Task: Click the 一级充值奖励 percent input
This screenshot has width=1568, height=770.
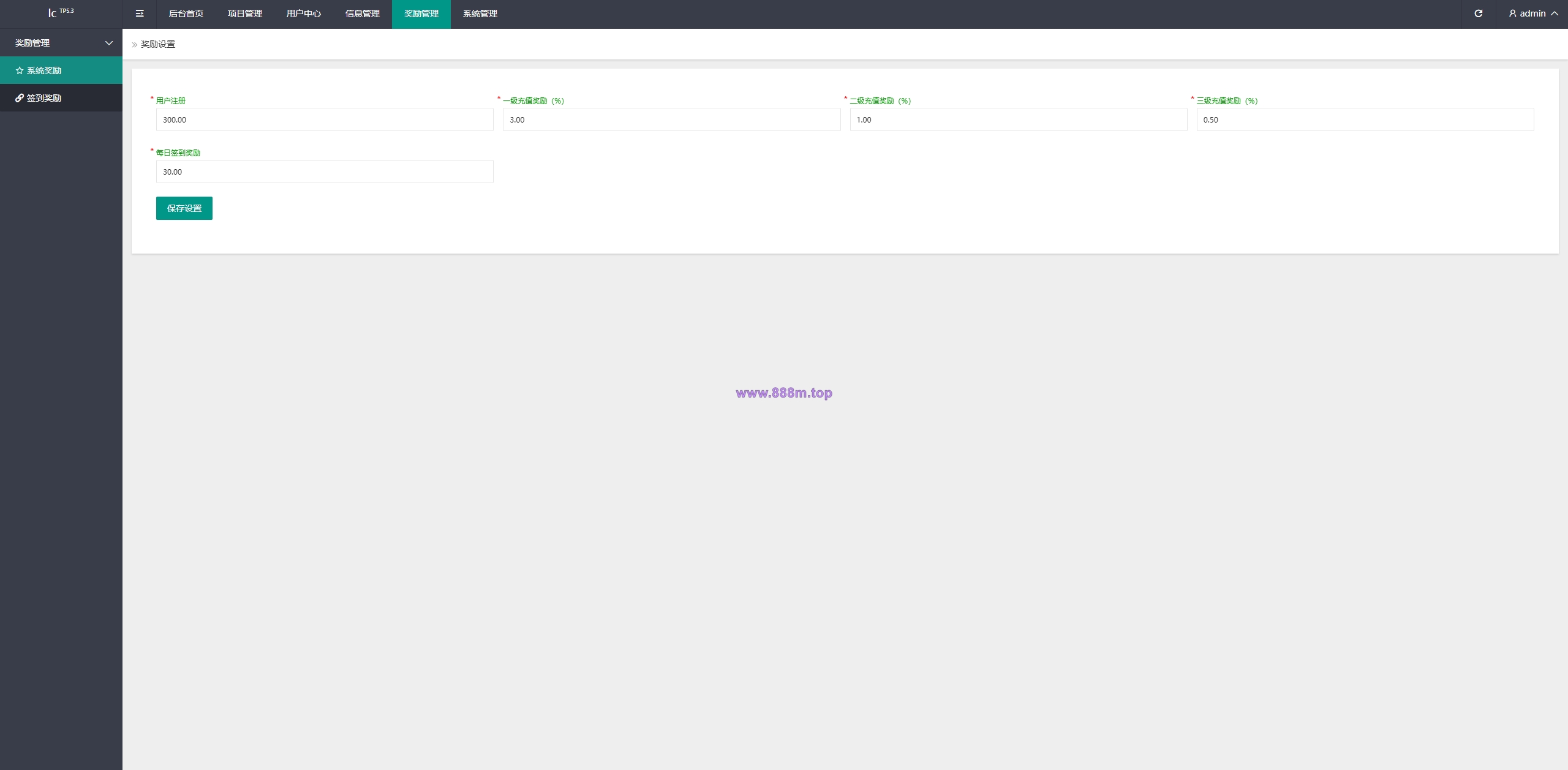Action: click(x=671, y=119)
